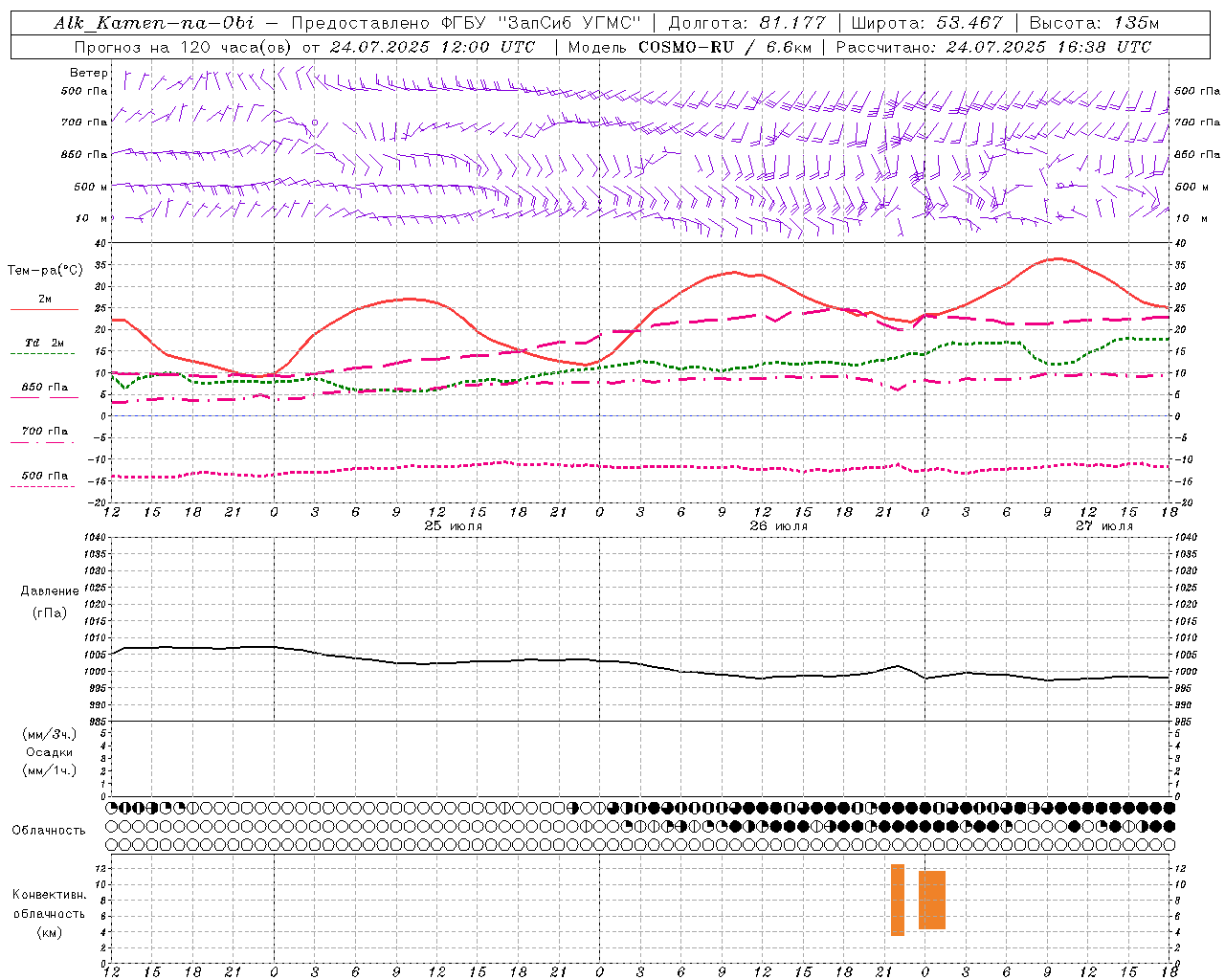The height and width of the screenshot is (980, 1225).
Task: Click the 'Конвективн.' convective cloud label
Action: [x=49, y=895]
